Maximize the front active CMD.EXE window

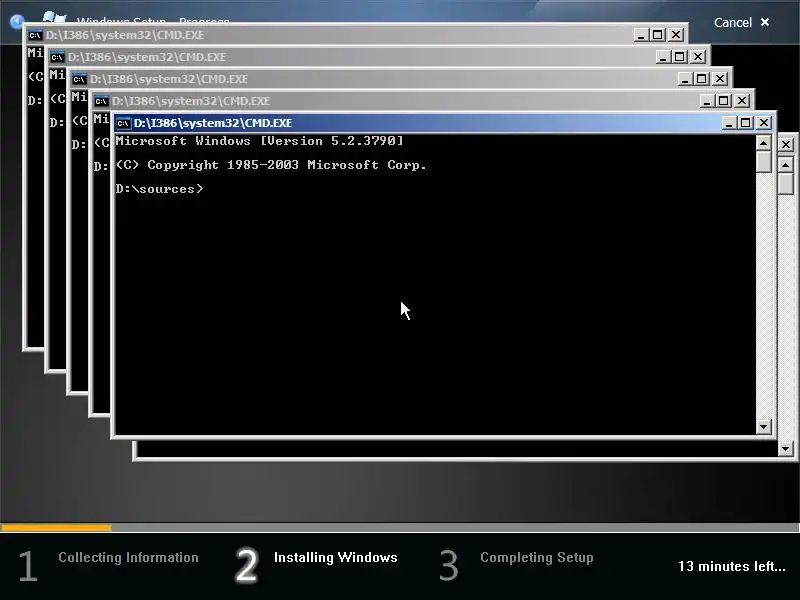coord(745,123)
